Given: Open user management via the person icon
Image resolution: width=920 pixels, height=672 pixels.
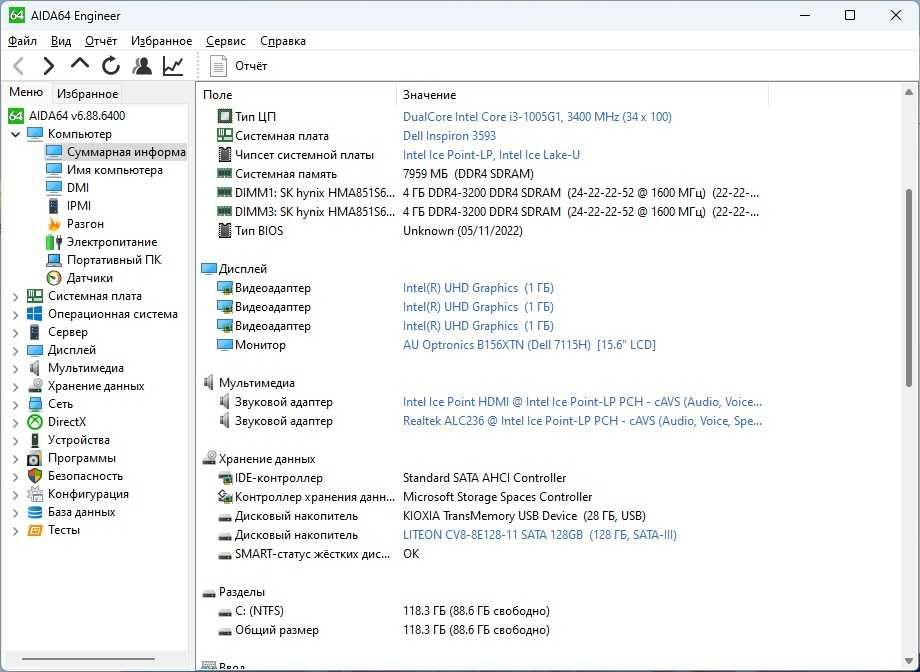Looking at the screenshot, I should point(142,66).
